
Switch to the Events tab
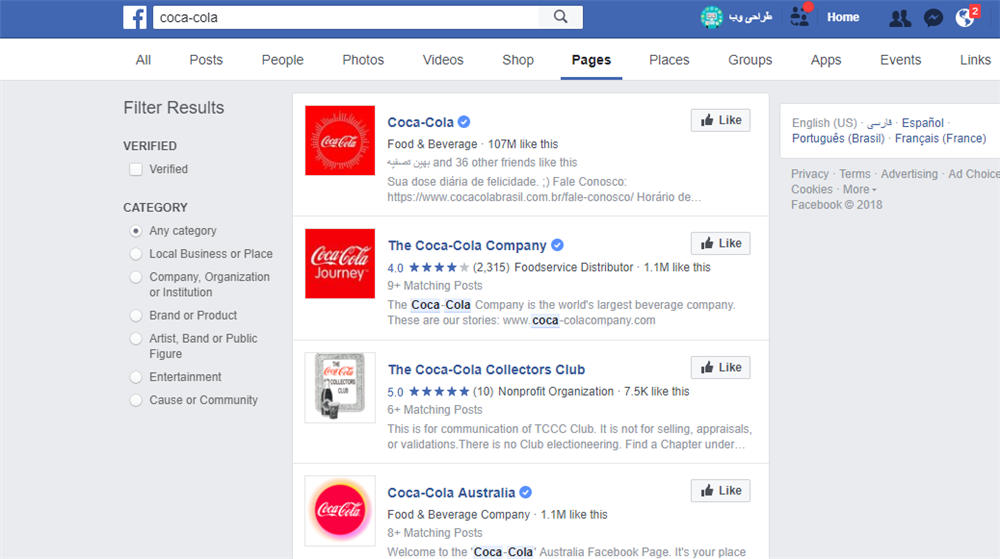[901, 60]
